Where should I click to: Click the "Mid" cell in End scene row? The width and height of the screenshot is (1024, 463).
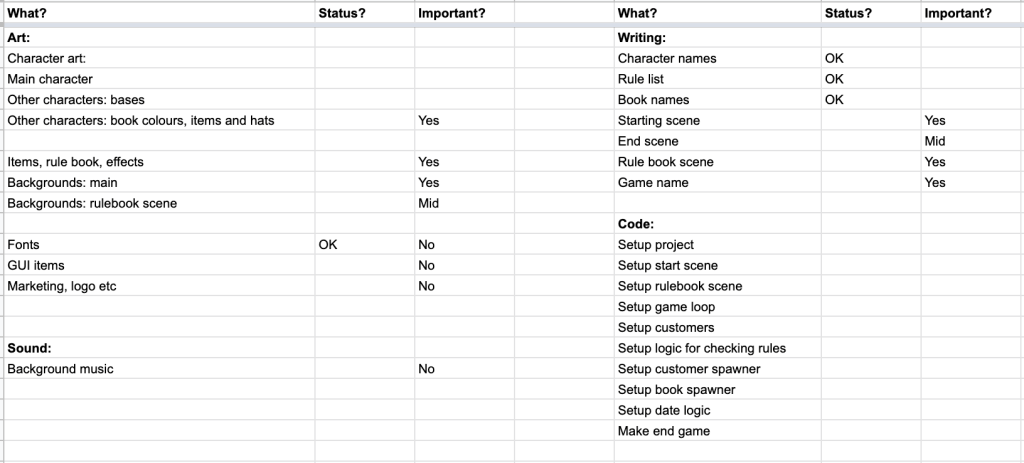(935, 141)
